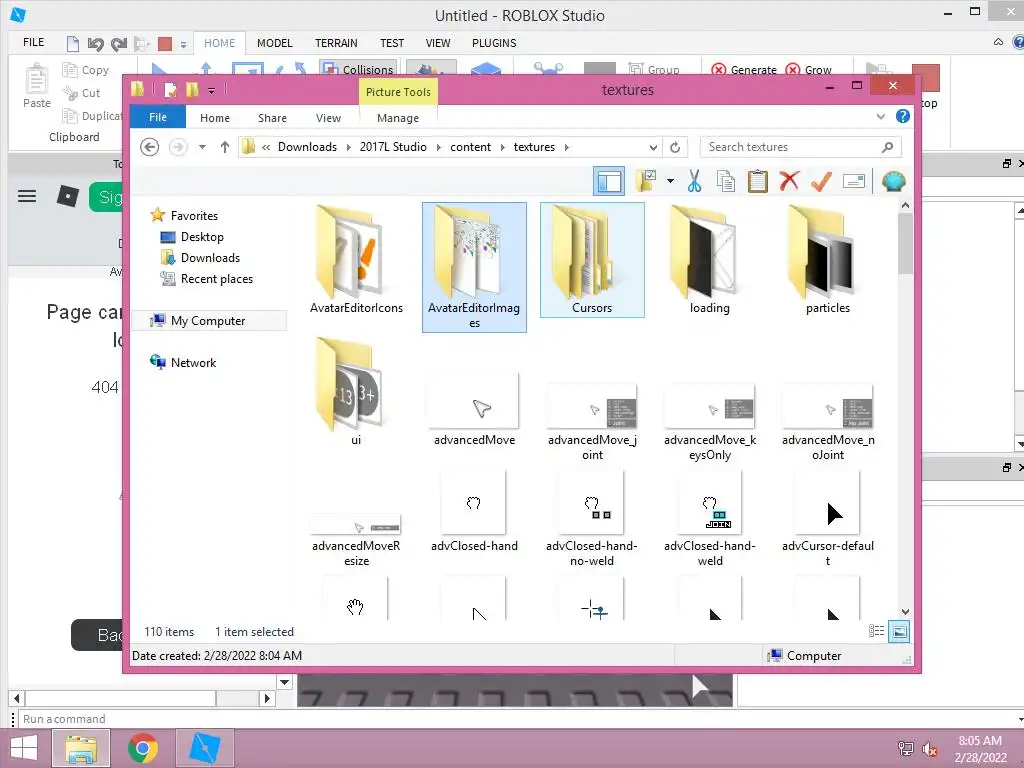Click the orange checkmark Properties icon
Screen dimensions: 1024x768
[821, 182]
